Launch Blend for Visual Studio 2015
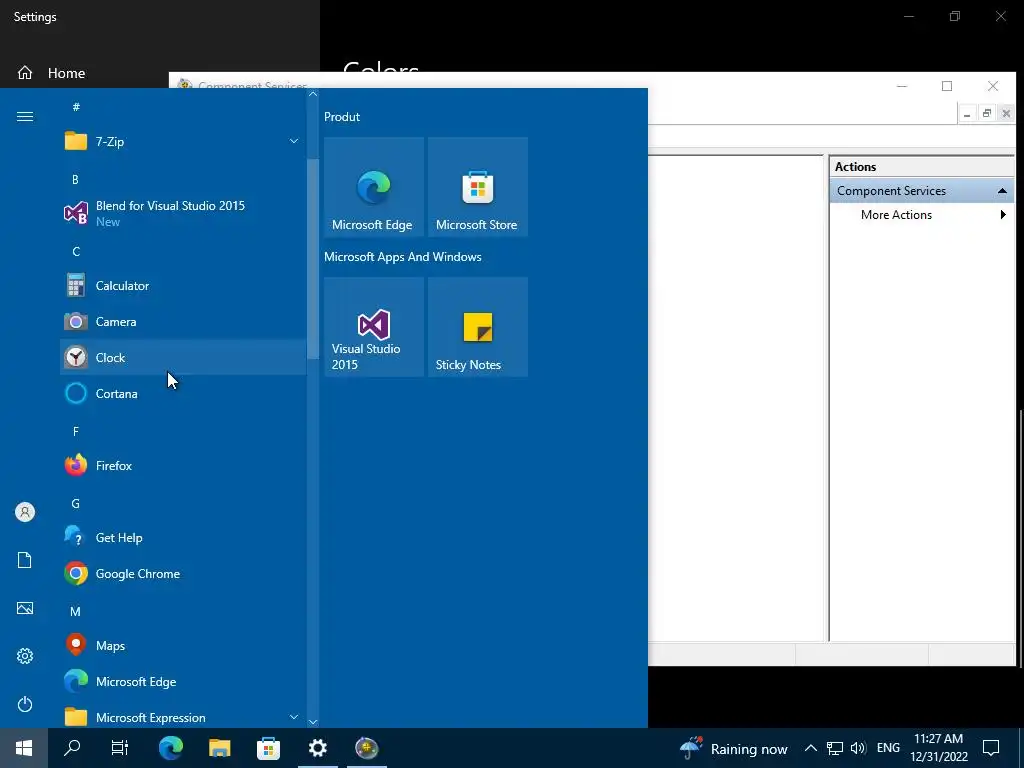 click(183, 213)
